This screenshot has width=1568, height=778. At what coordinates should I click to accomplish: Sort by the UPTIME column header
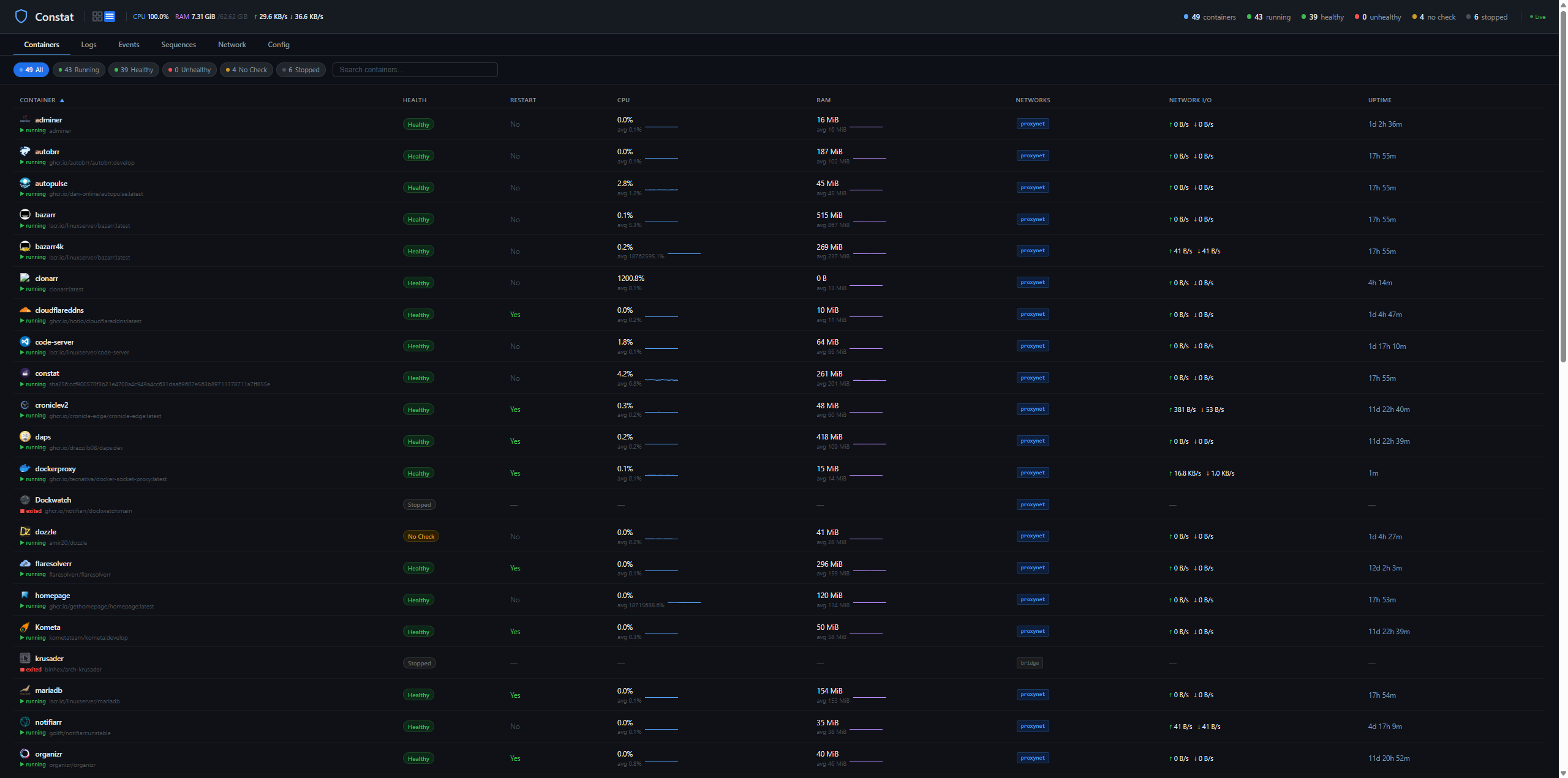click(x=1380, y=100)
